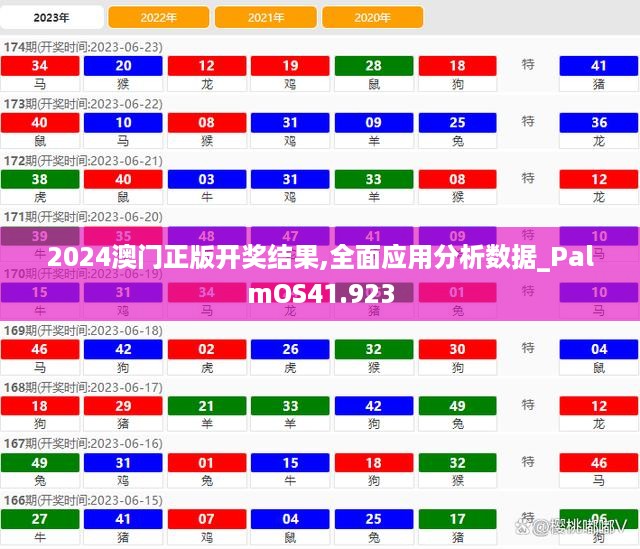
Task: Switch to the 2023年 tab
Action: pyautogui.click(x=51, y=18)
